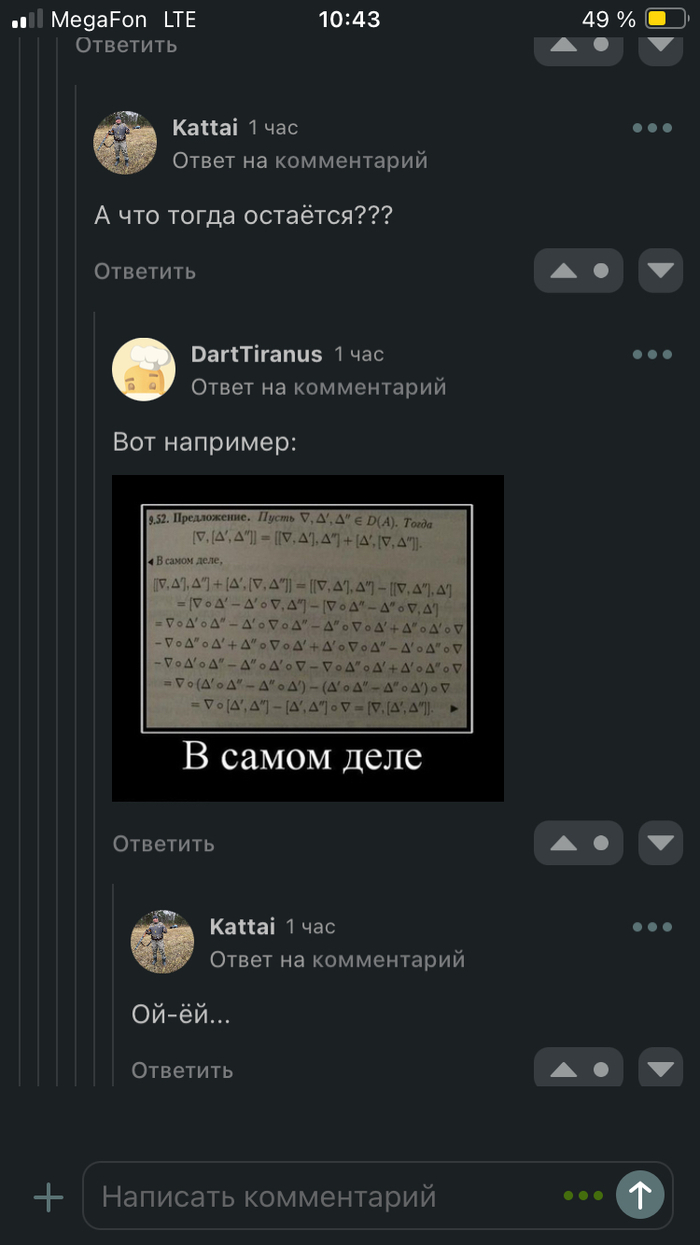Send the comment with the arrow button
This screenshot has width=700, height=1245.
click(640, 1194)
